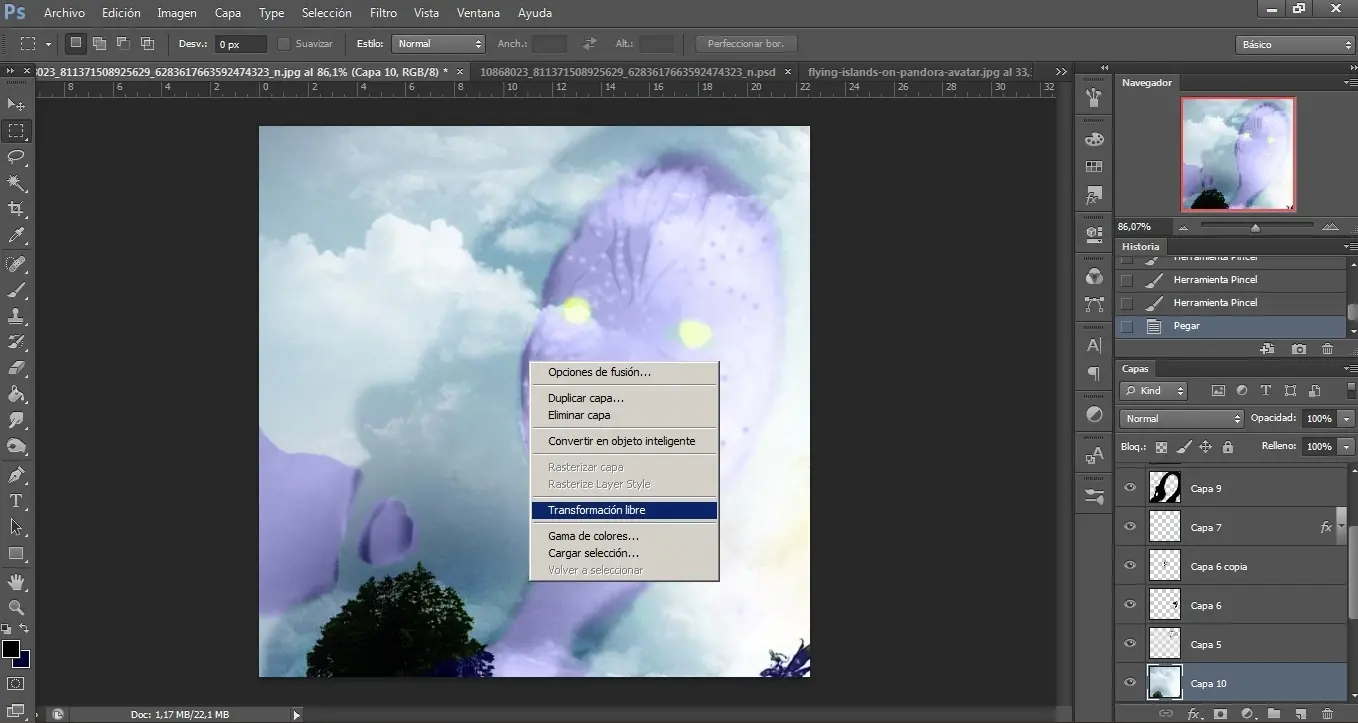
Task: Open the Archivo menu
Action: pos(65,13)
